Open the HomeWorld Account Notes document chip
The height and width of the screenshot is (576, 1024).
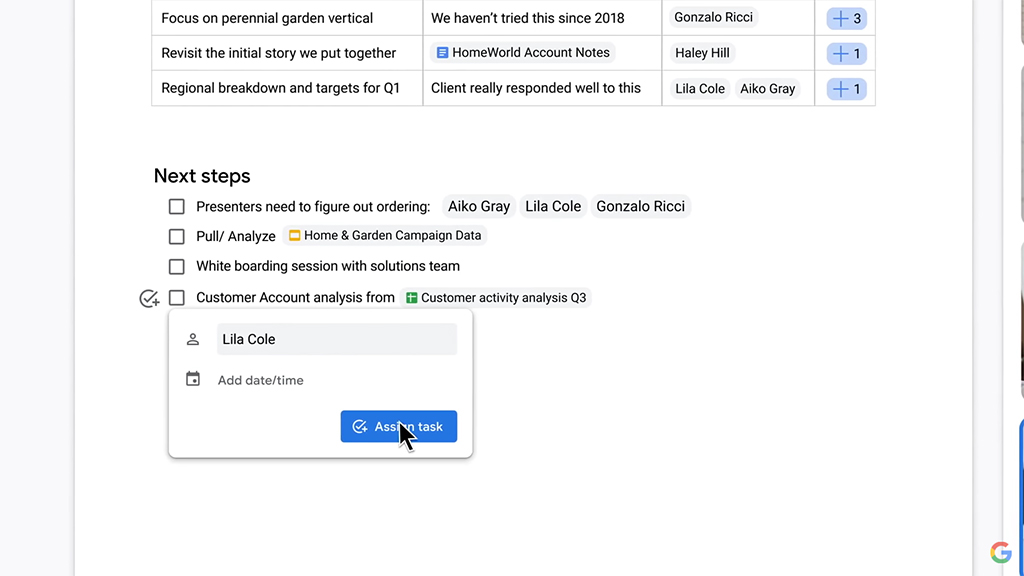[522, 53]
